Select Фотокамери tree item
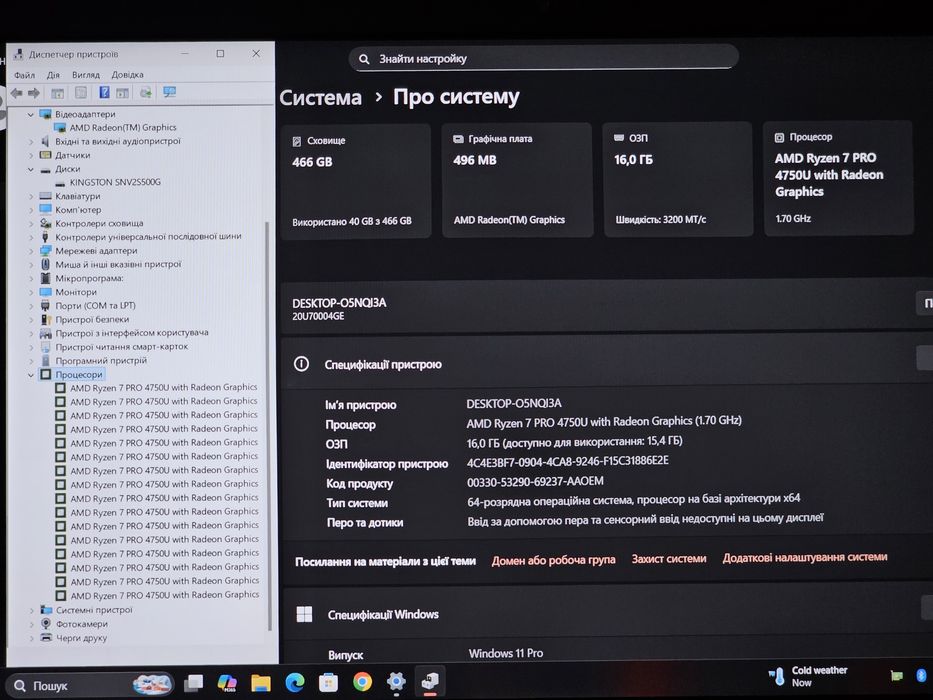The image size is (933, 700). pyautogui.click(x=82, y=624)
